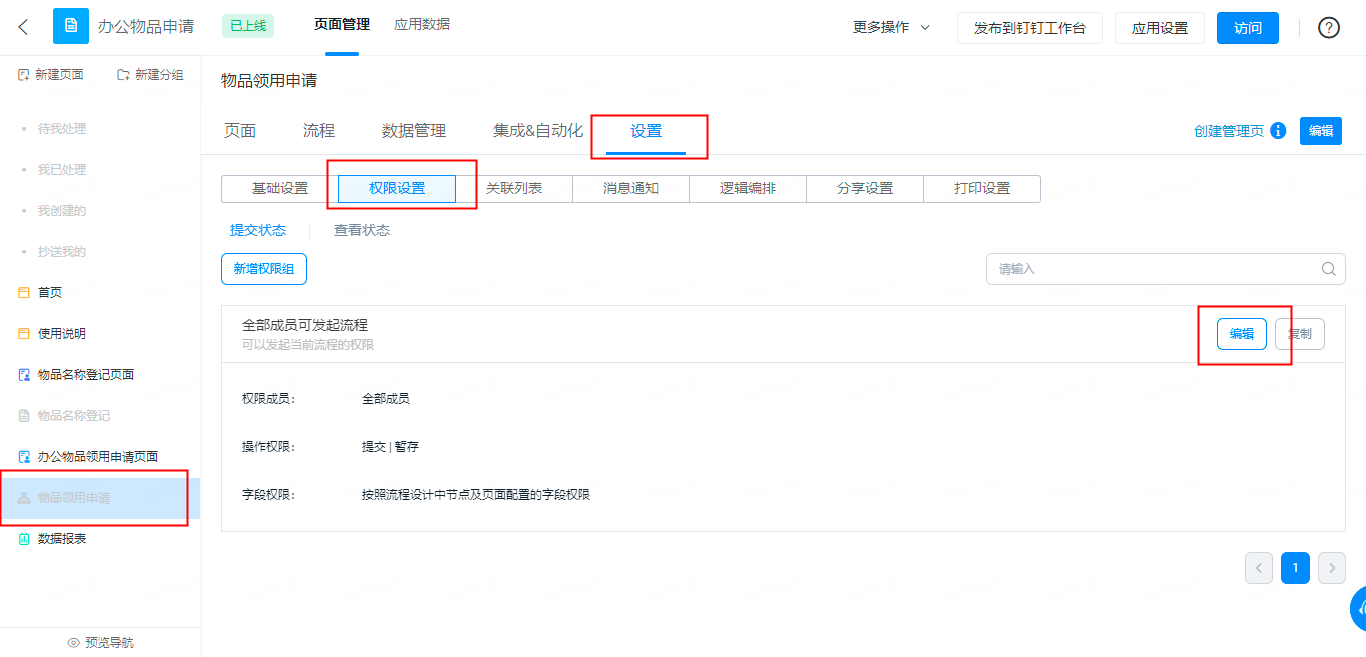
Task: Click the 提交 | 暂存 permission value
Action: tap(390, 447)
